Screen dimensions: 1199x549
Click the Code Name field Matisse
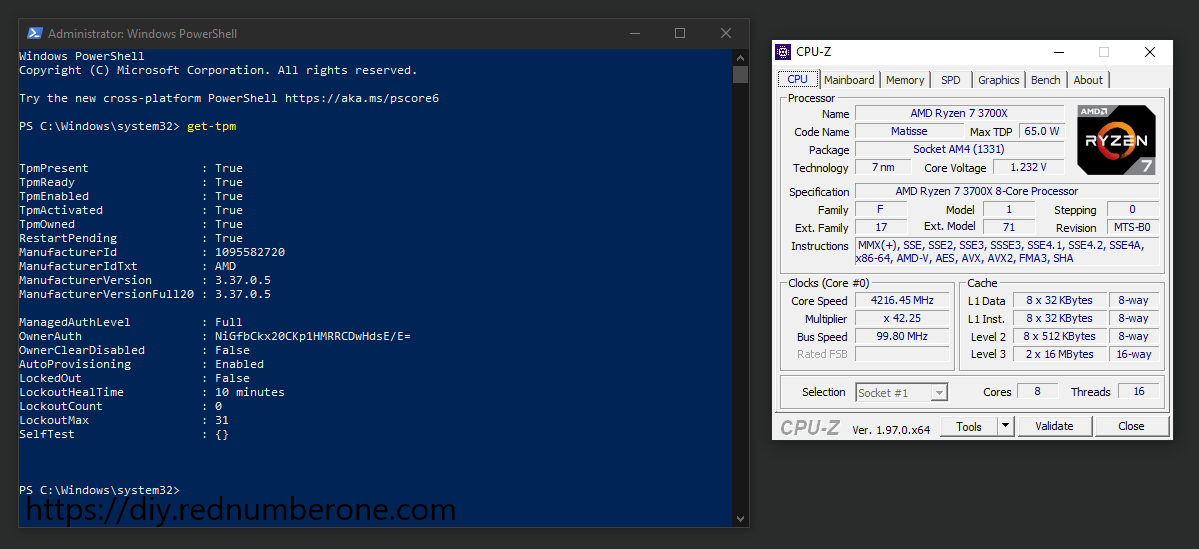click(x=909, y=131)
